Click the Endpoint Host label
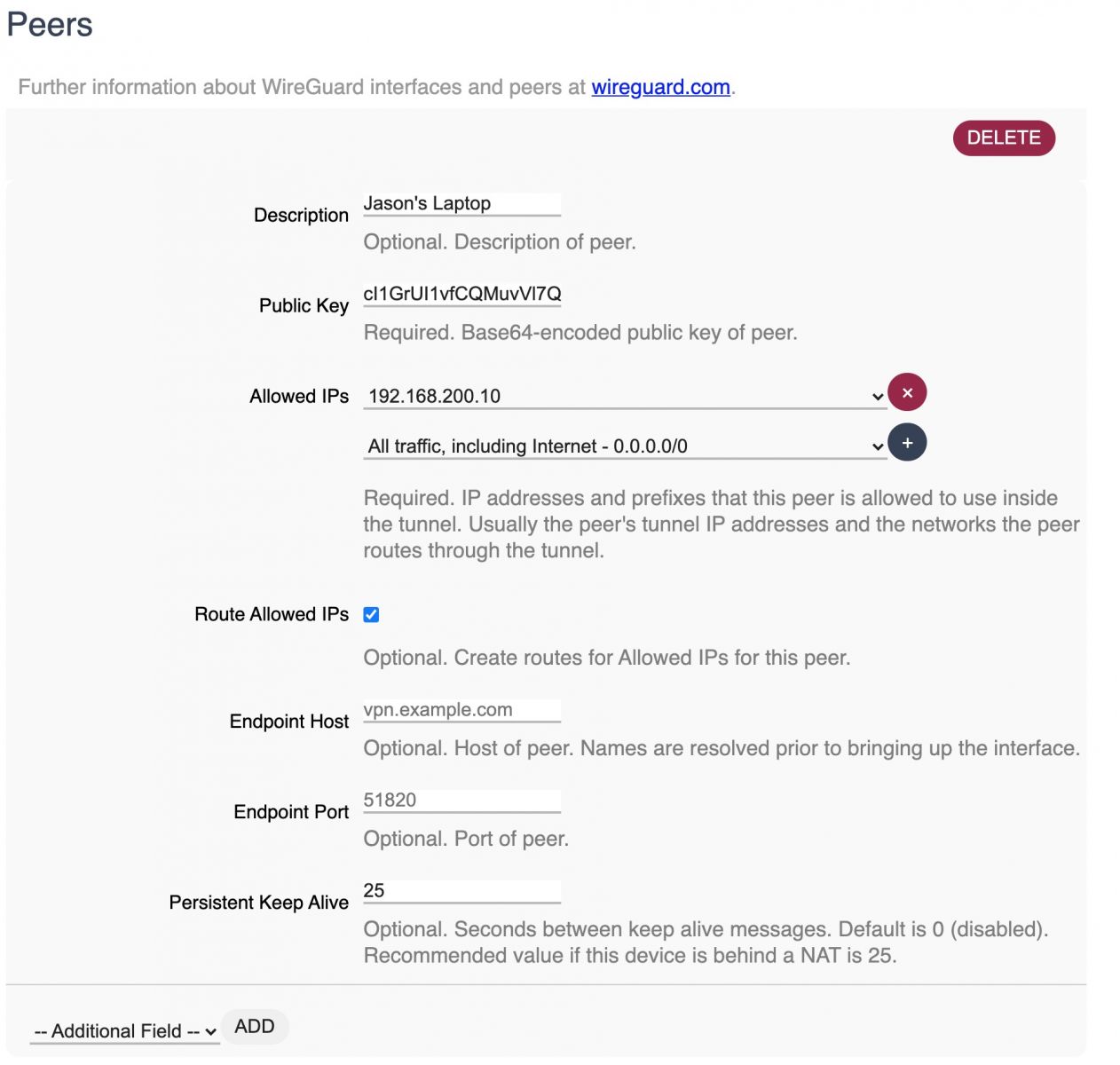The width and height of the screenshot is (1120, 1065). pos(288,722)
